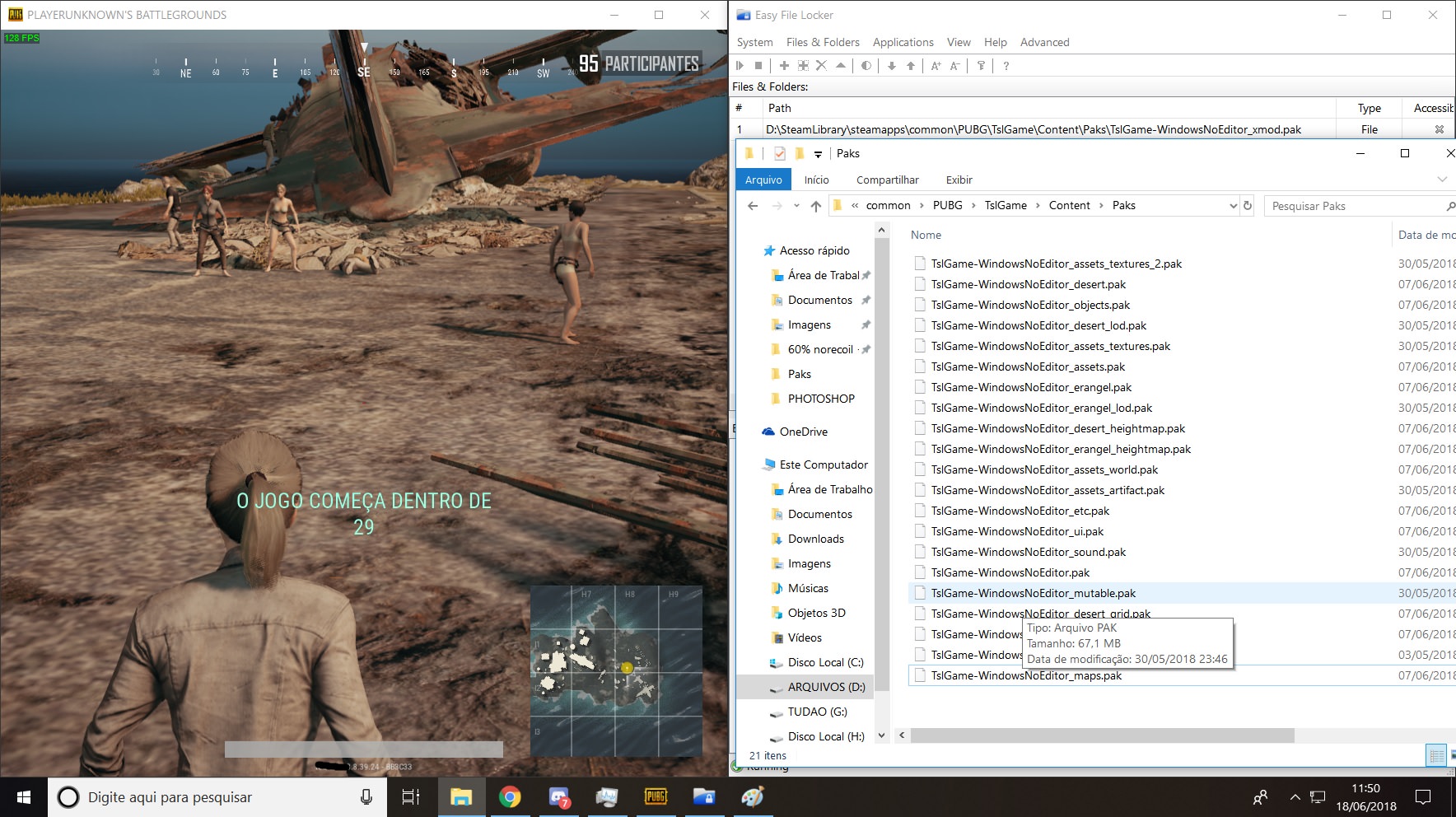Viewport: 1456px width, 817px height.
Task: Open the Applications menu in Easy File Locker
Action: click(903, 42)
